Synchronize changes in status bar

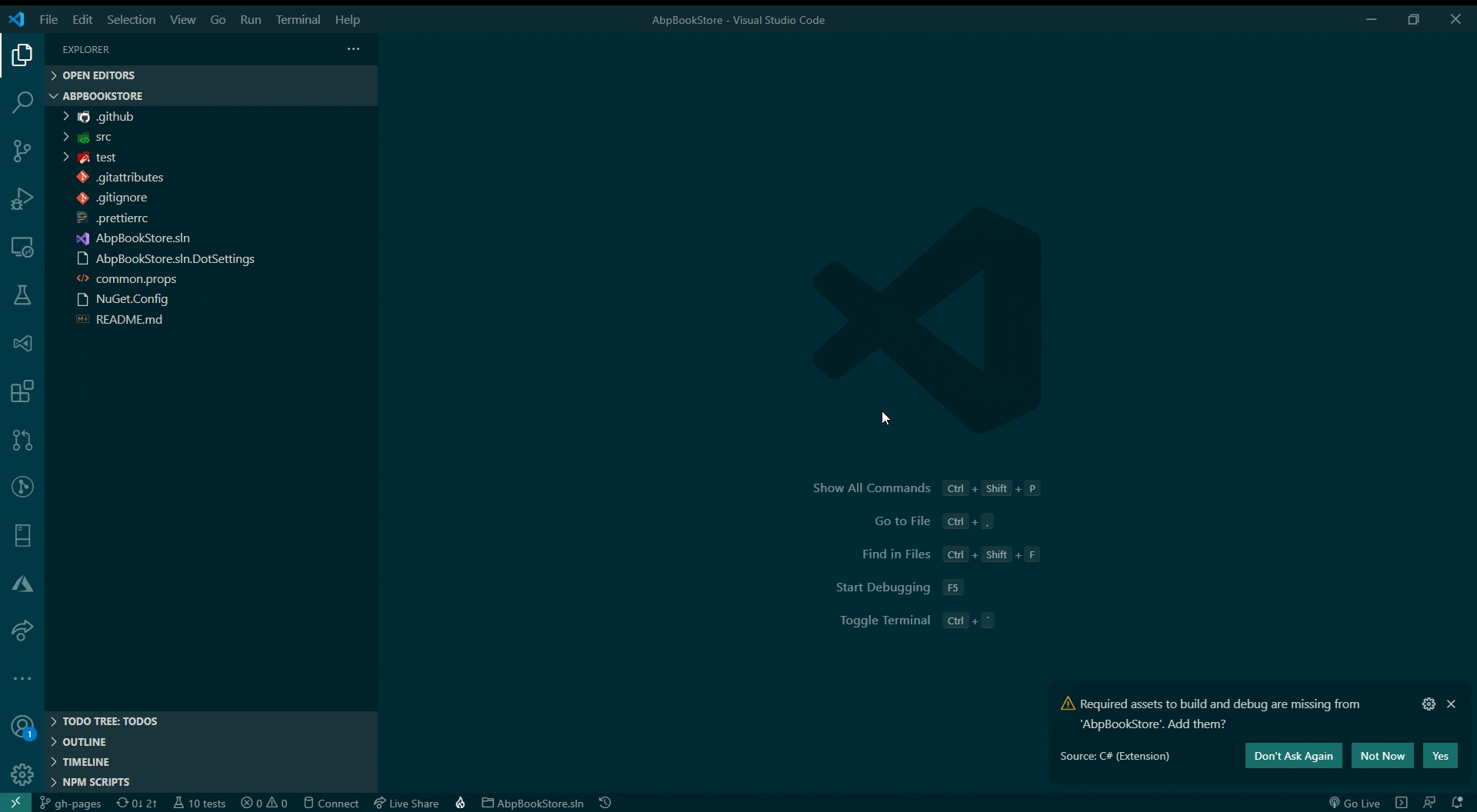click(x=136, y=803)
